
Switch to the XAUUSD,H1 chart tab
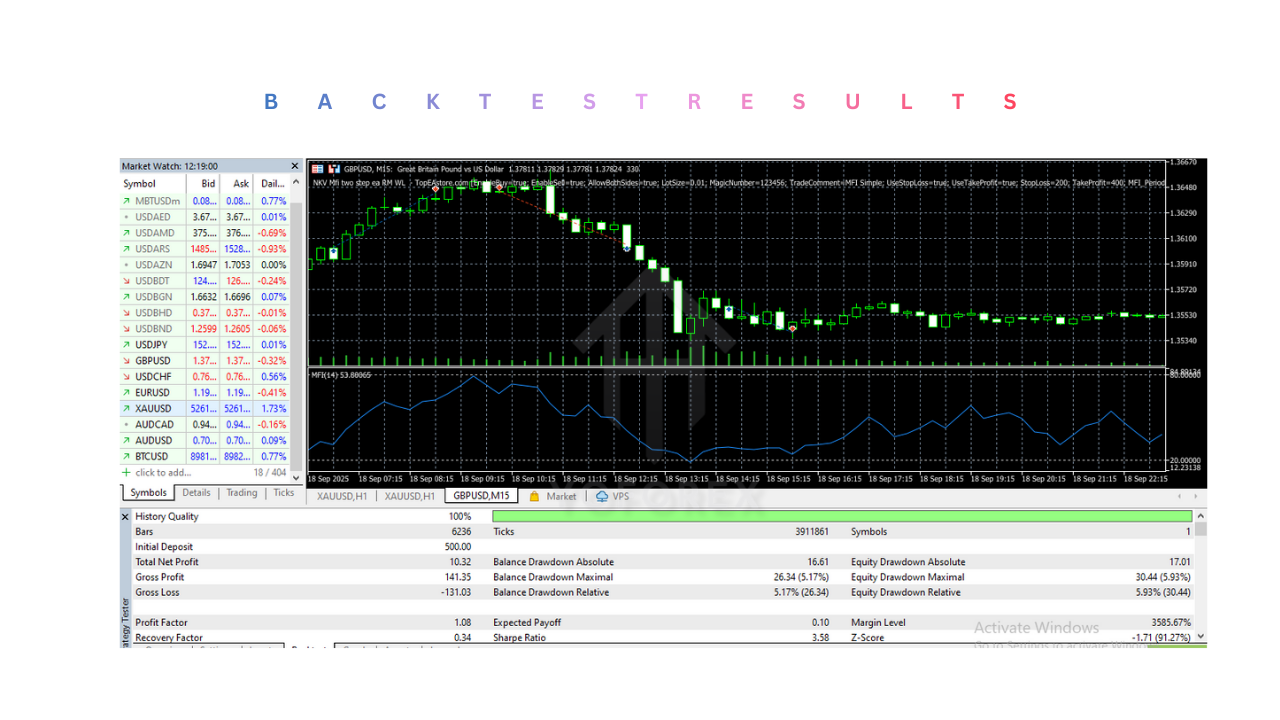pos(341,495)
